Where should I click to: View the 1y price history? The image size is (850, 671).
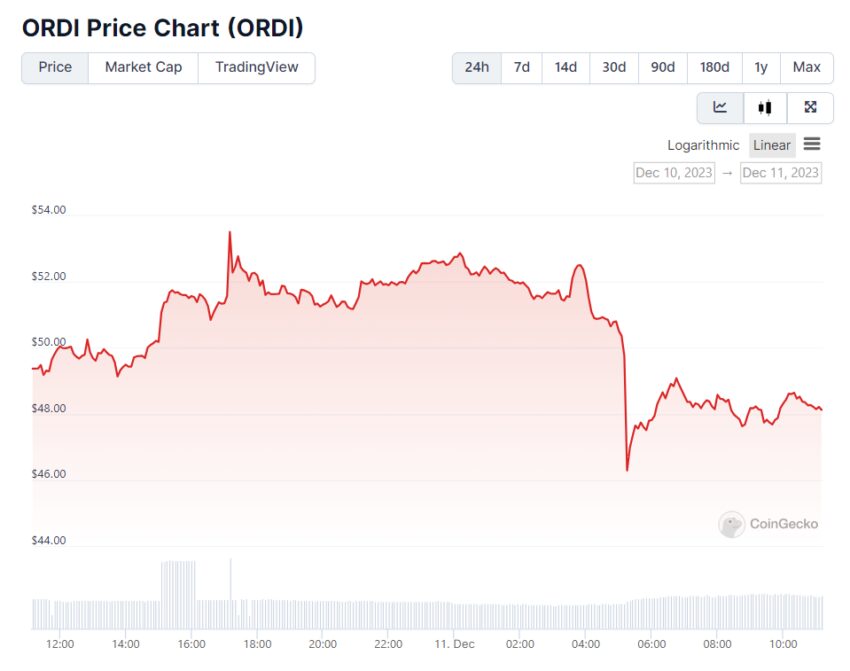pyautogui.click(x=761, y=68)
